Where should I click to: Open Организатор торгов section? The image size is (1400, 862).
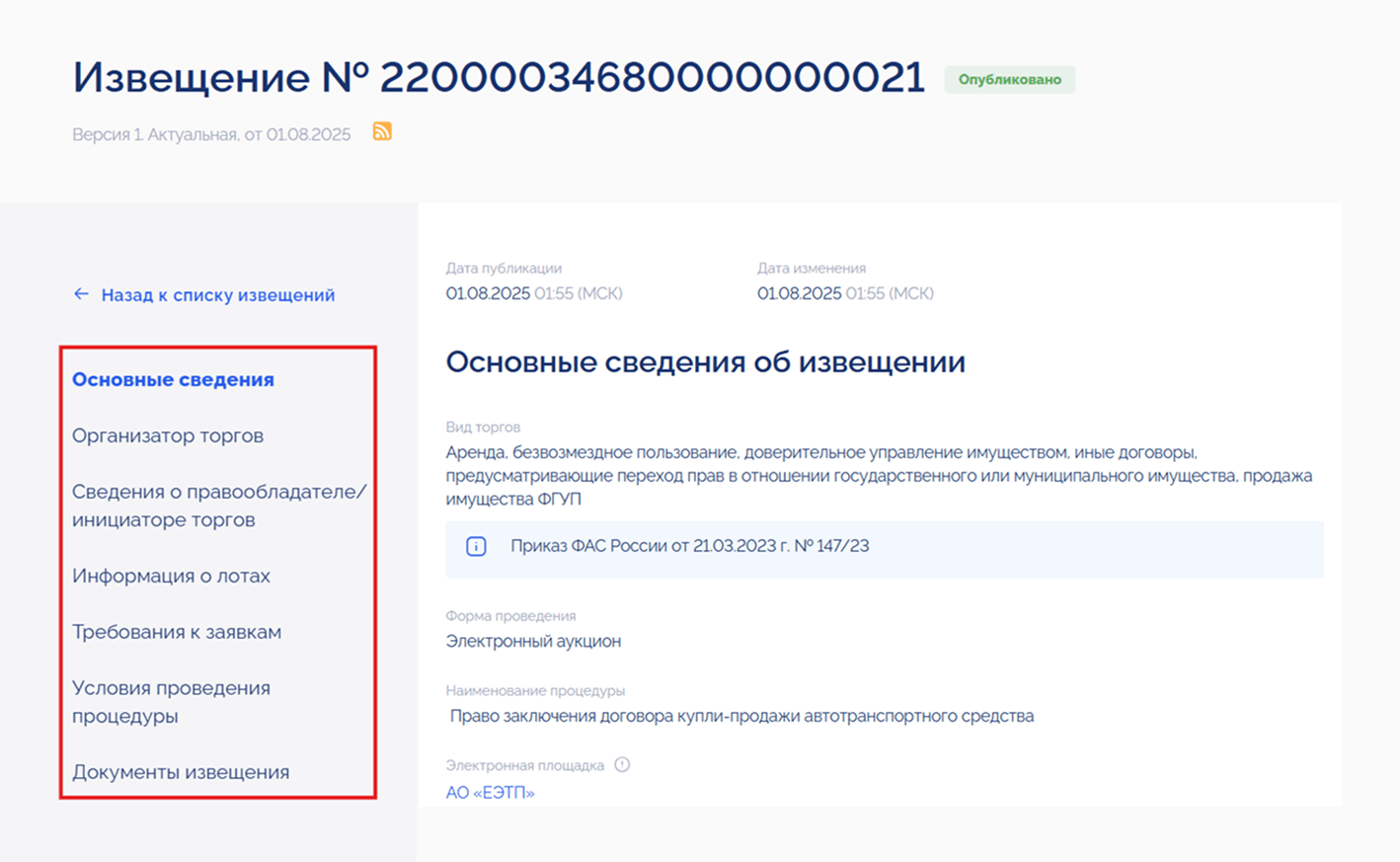pyautogui.click(x=168, y=436)
